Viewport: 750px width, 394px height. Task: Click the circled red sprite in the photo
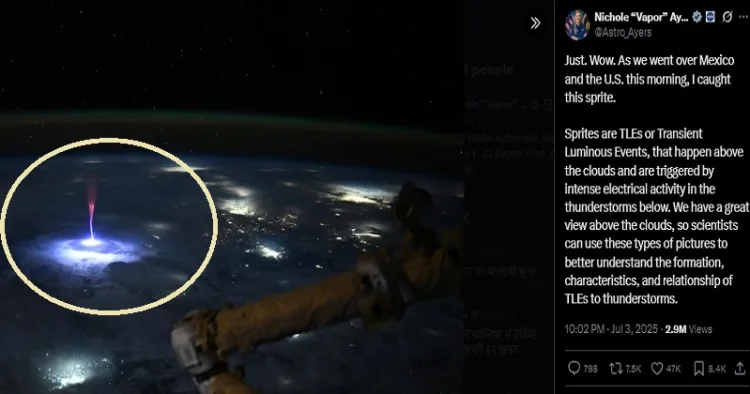coord(91,211)
